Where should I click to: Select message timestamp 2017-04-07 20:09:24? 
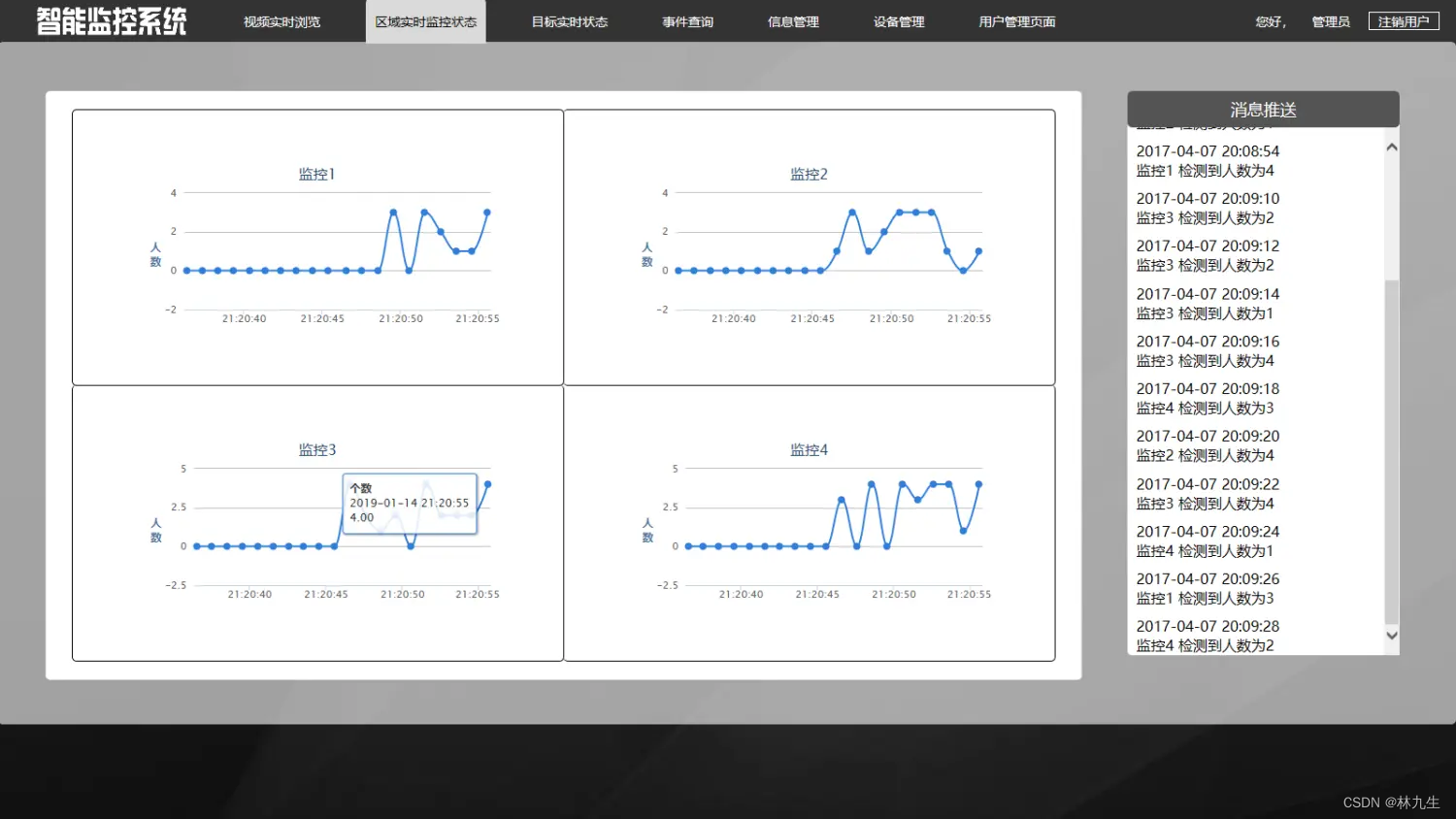[x=1208, y=532]
